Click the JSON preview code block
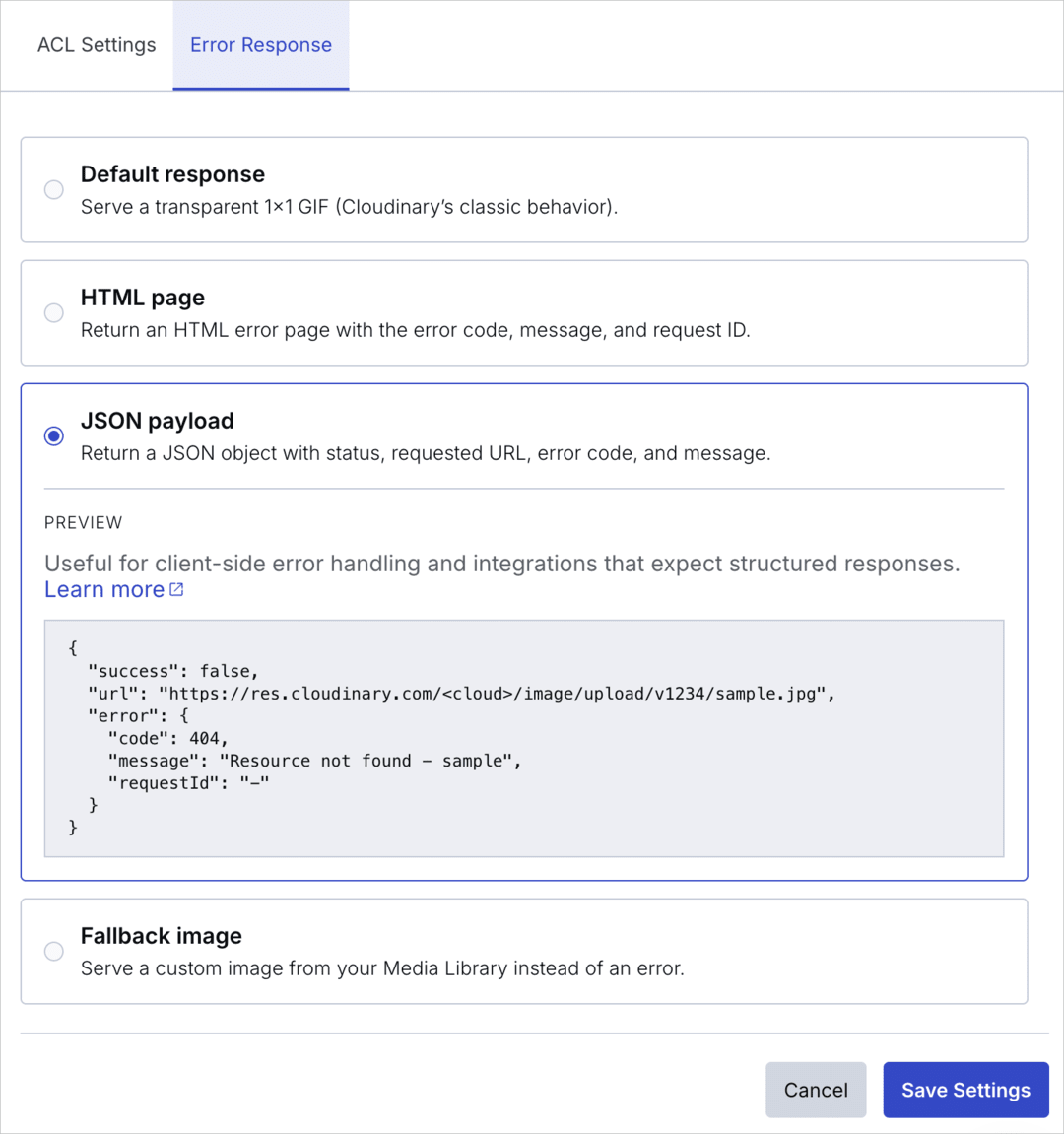 pyautogui.click(x=524, y=738)
